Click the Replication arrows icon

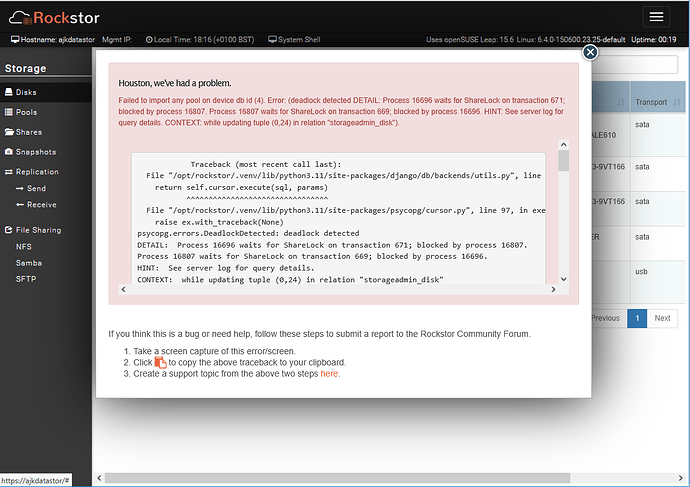[x=8, y=172]
